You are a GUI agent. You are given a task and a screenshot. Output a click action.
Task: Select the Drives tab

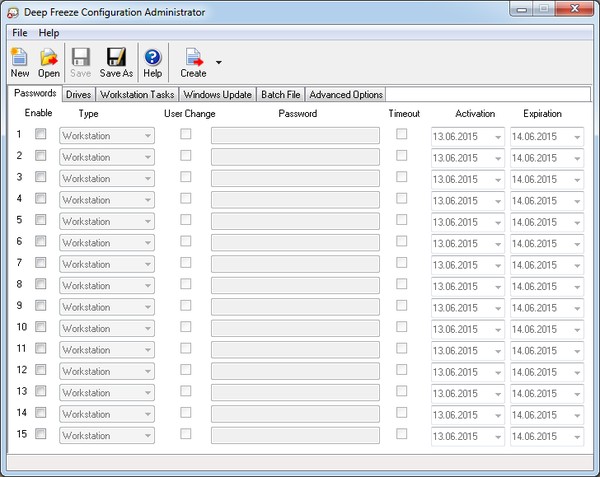[78, 95]
